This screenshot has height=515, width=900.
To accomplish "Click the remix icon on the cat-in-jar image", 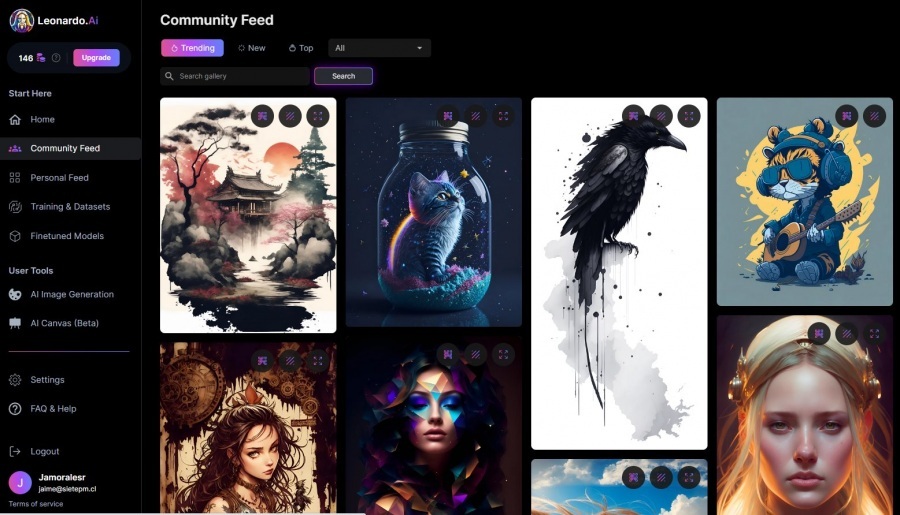I will coord(448,116).
